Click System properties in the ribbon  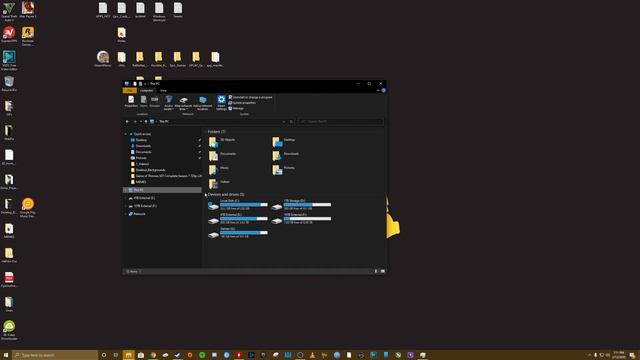coord(242,102)
